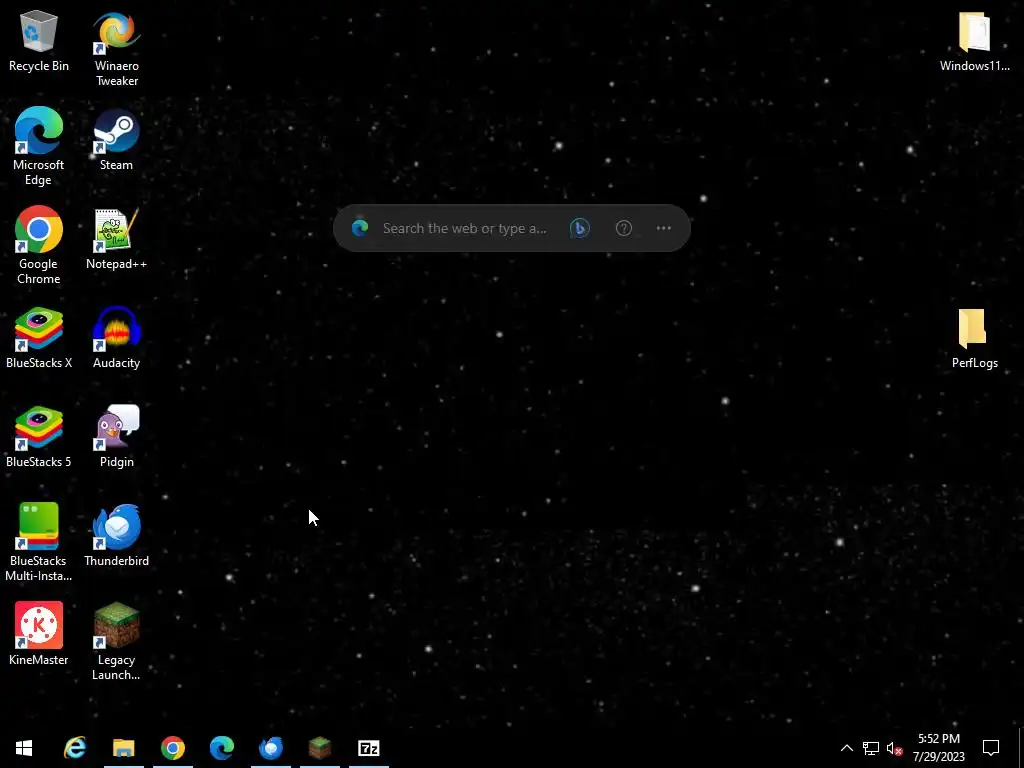Select the Winaero Tweaker shortcut
Image resolution: width=1024 pixels, height=768 pixels.
pos(116,48)
